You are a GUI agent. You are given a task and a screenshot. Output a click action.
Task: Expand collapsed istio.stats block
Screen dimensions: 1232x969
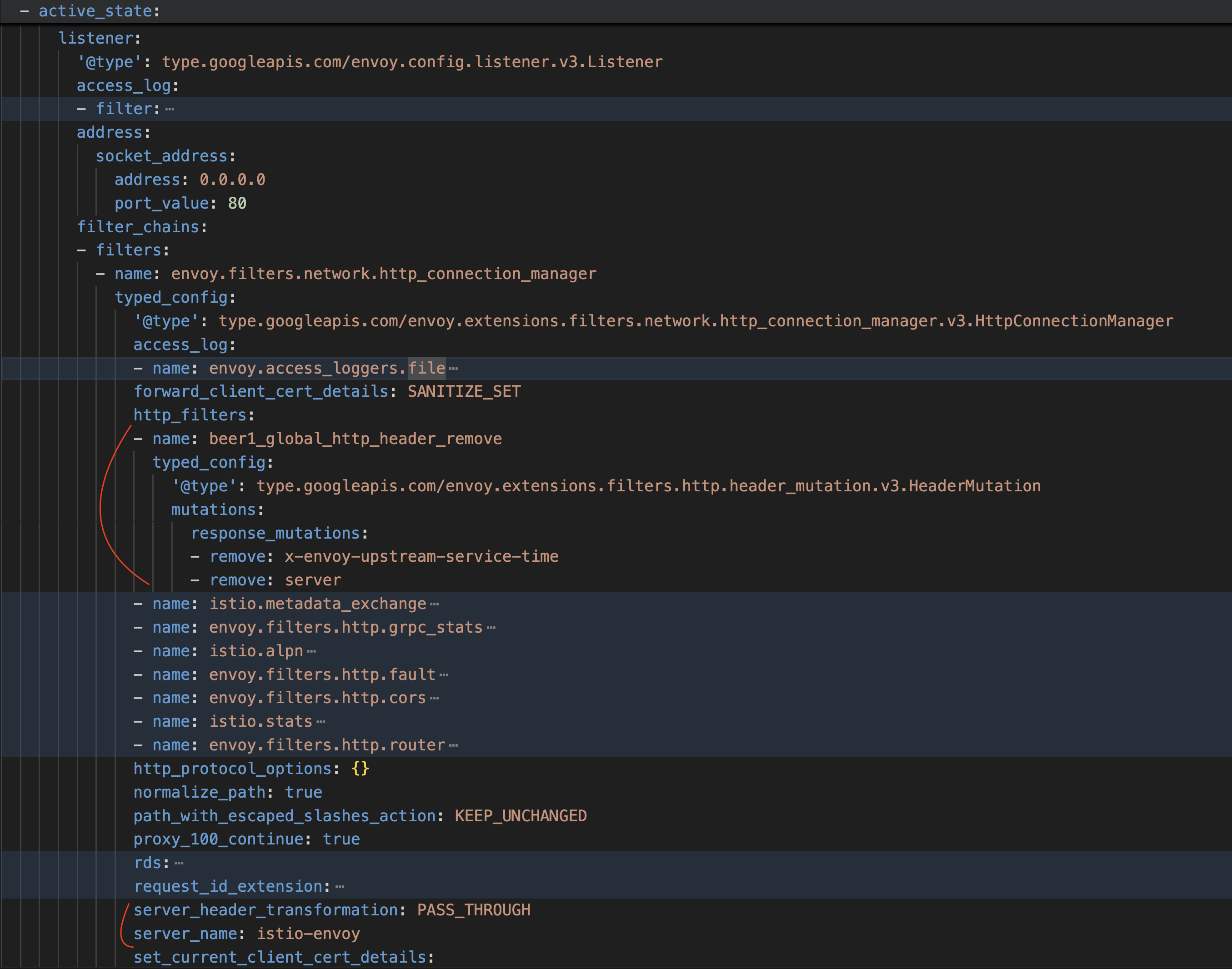(x=321, y=722)
